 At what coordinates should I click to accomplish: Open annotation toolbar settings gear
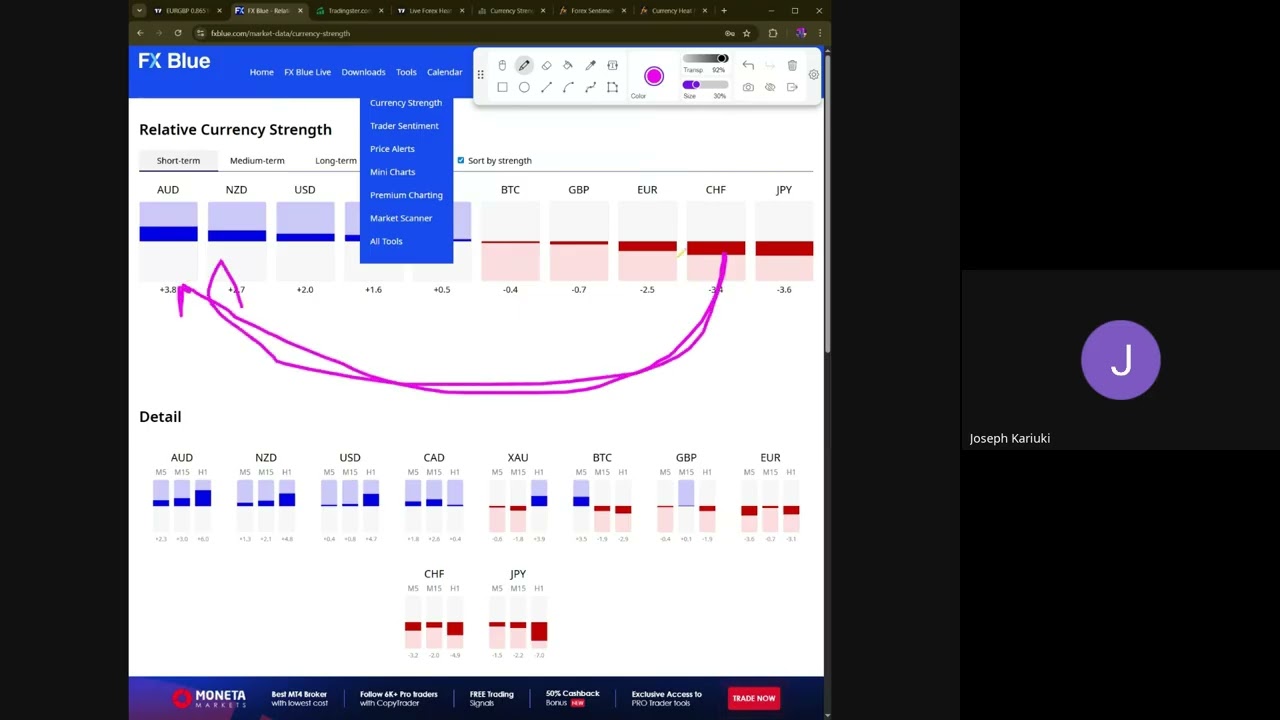(x=813, y=75)
